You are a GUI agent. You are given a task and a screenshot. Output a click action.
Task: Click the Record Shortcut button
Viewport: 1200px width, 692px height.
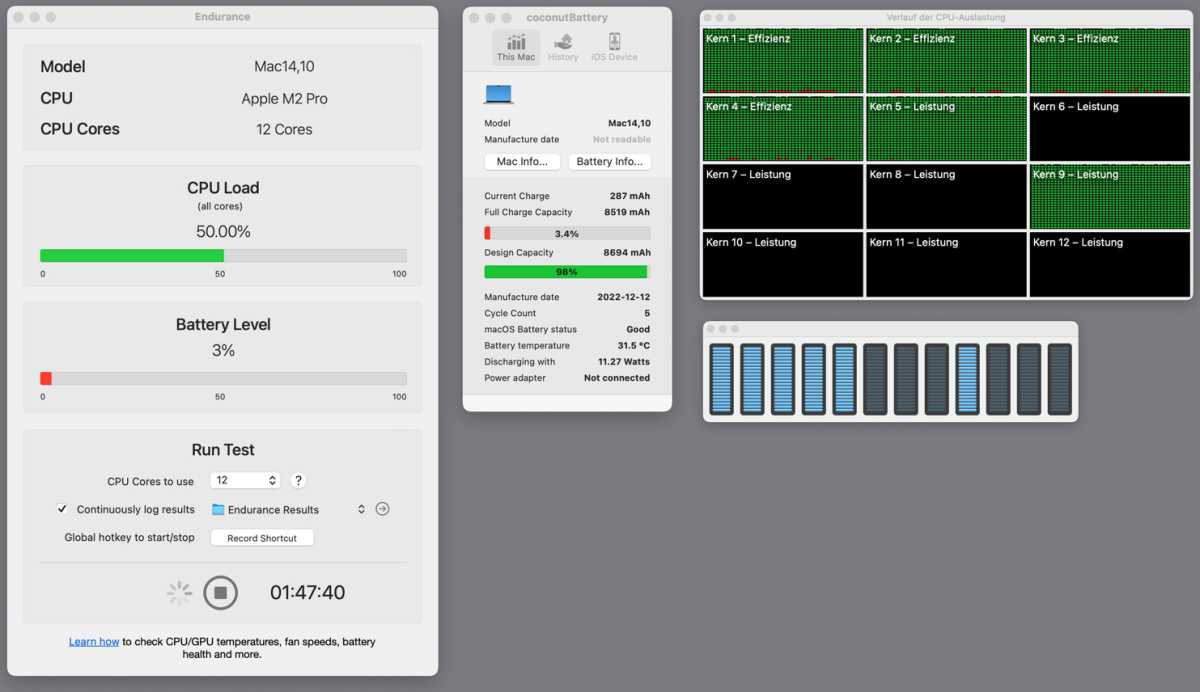tap(262, 538)
